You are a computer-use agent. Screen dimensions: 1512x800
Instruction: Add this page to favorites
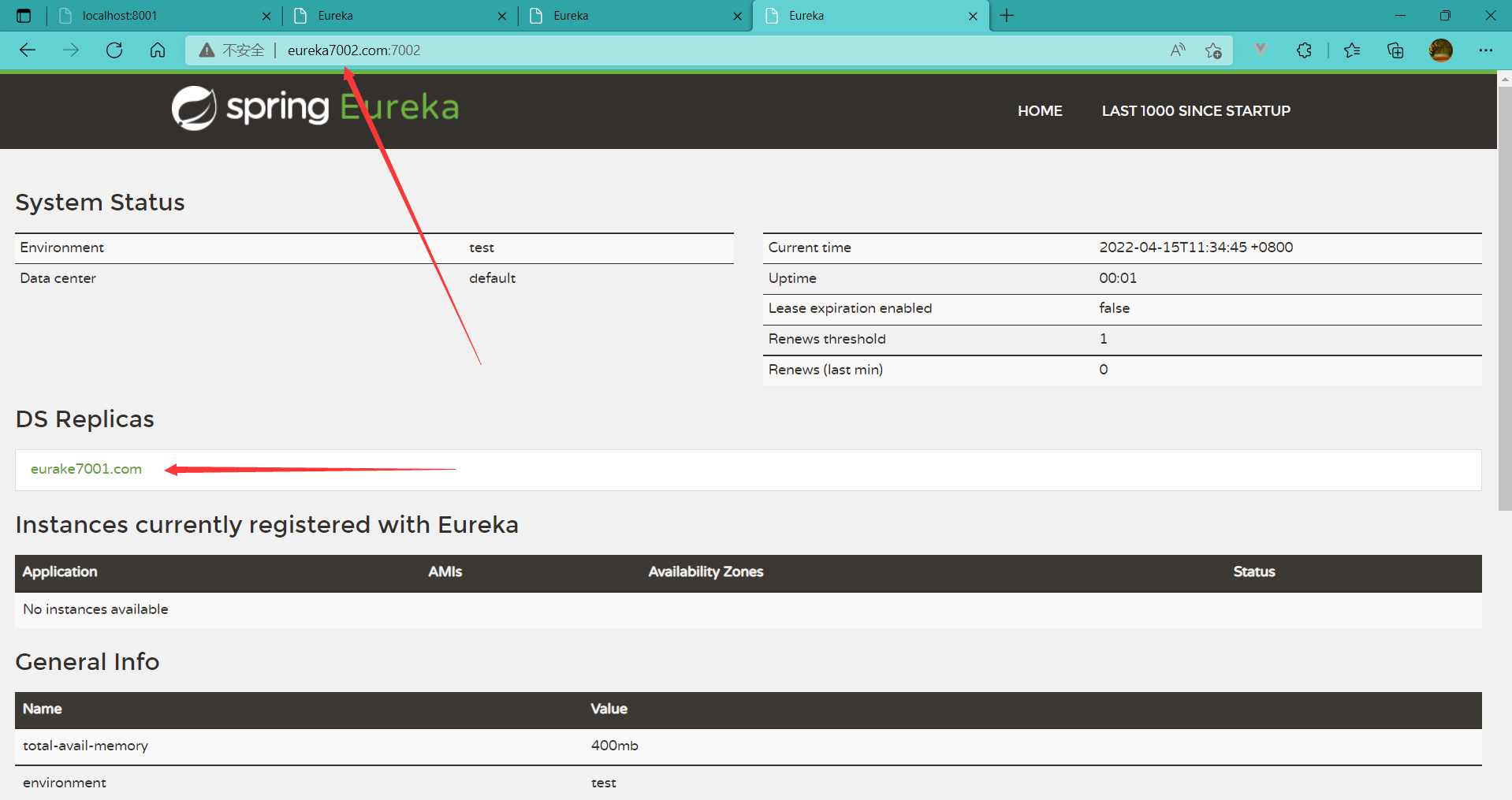pos(1213,50)
